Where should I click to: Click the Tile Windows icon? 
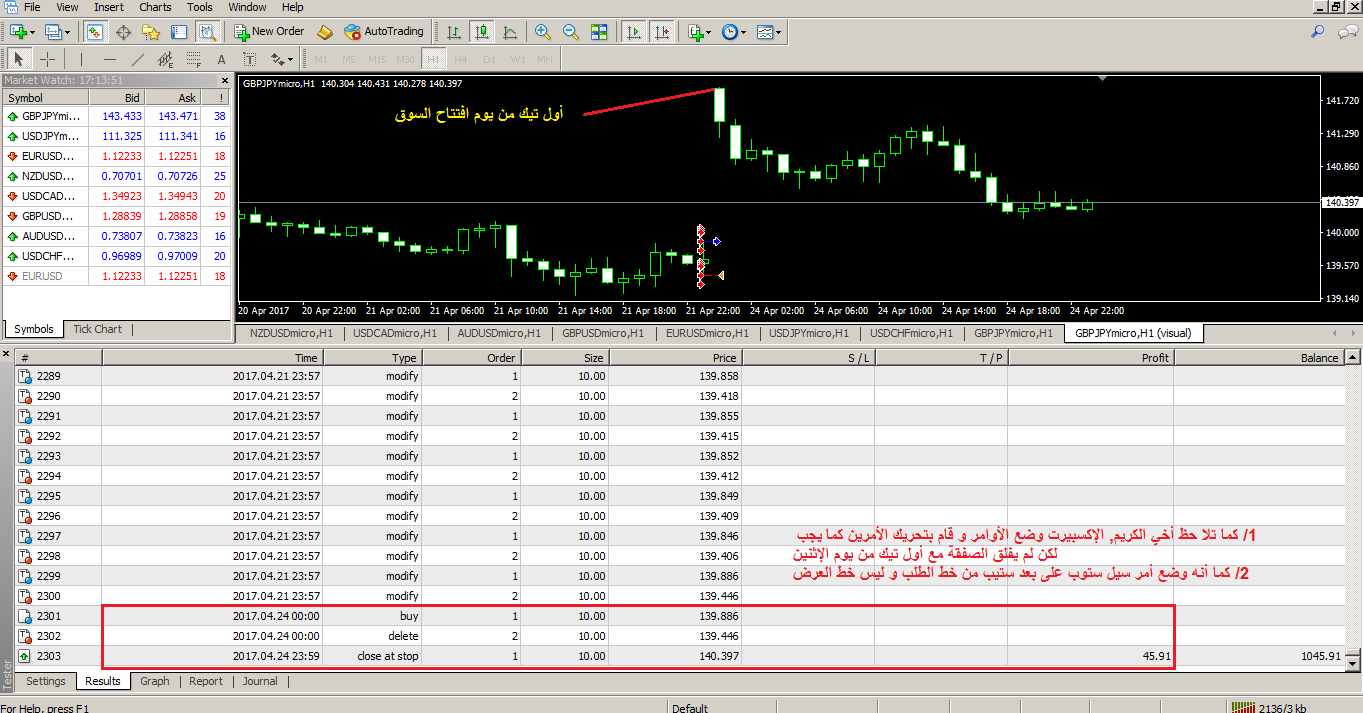599,32
